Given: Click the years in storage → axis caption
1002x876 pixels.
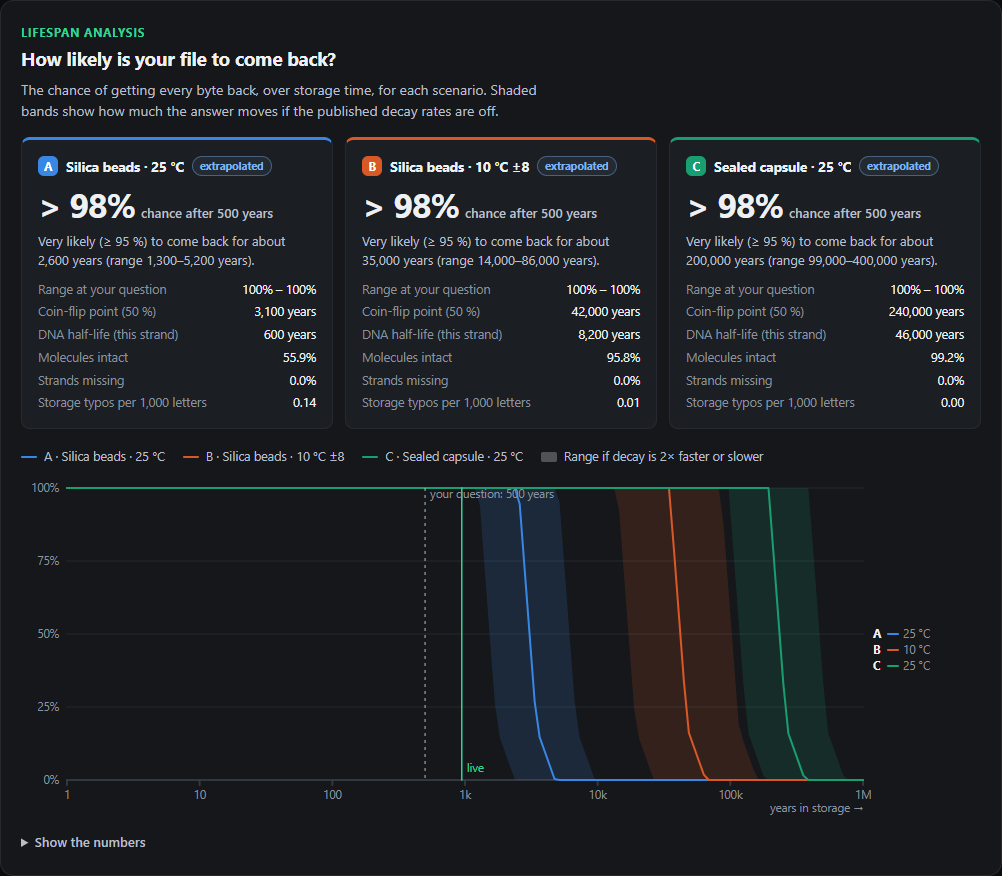Looking at the screenshot, I should pos(816,808).
